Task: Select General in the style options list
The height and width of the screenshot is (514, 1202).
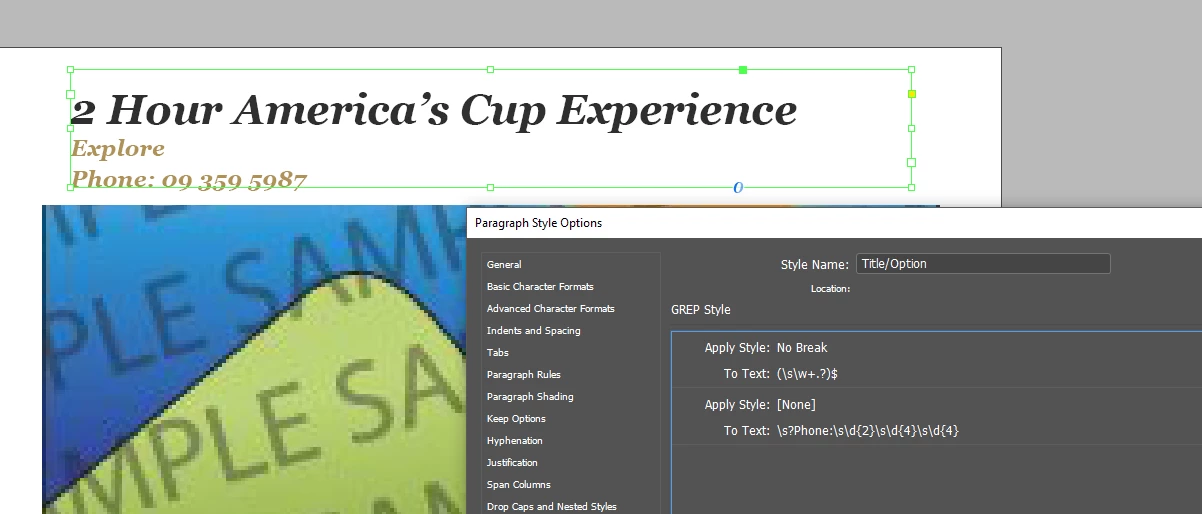Action: tap(504, 265)
